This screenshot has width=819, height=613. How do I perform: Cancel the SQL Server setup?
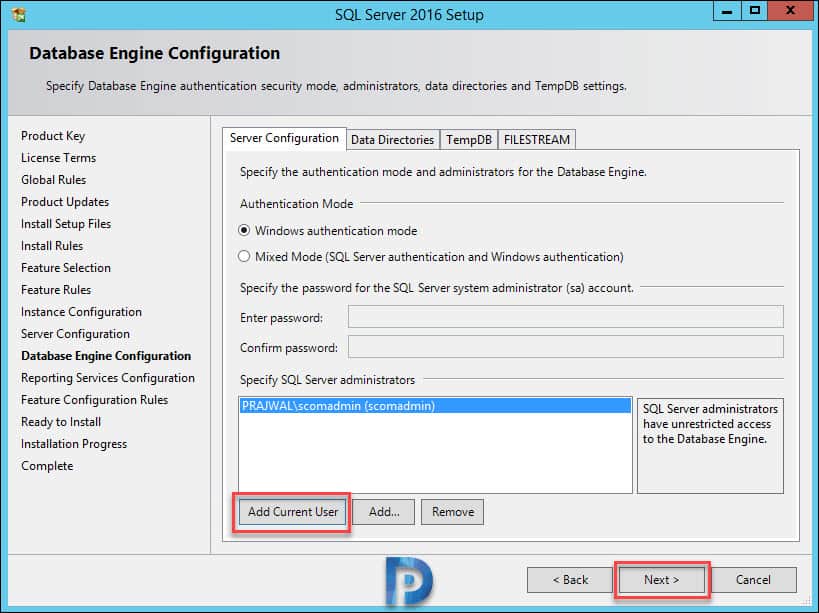pos(753,580)
